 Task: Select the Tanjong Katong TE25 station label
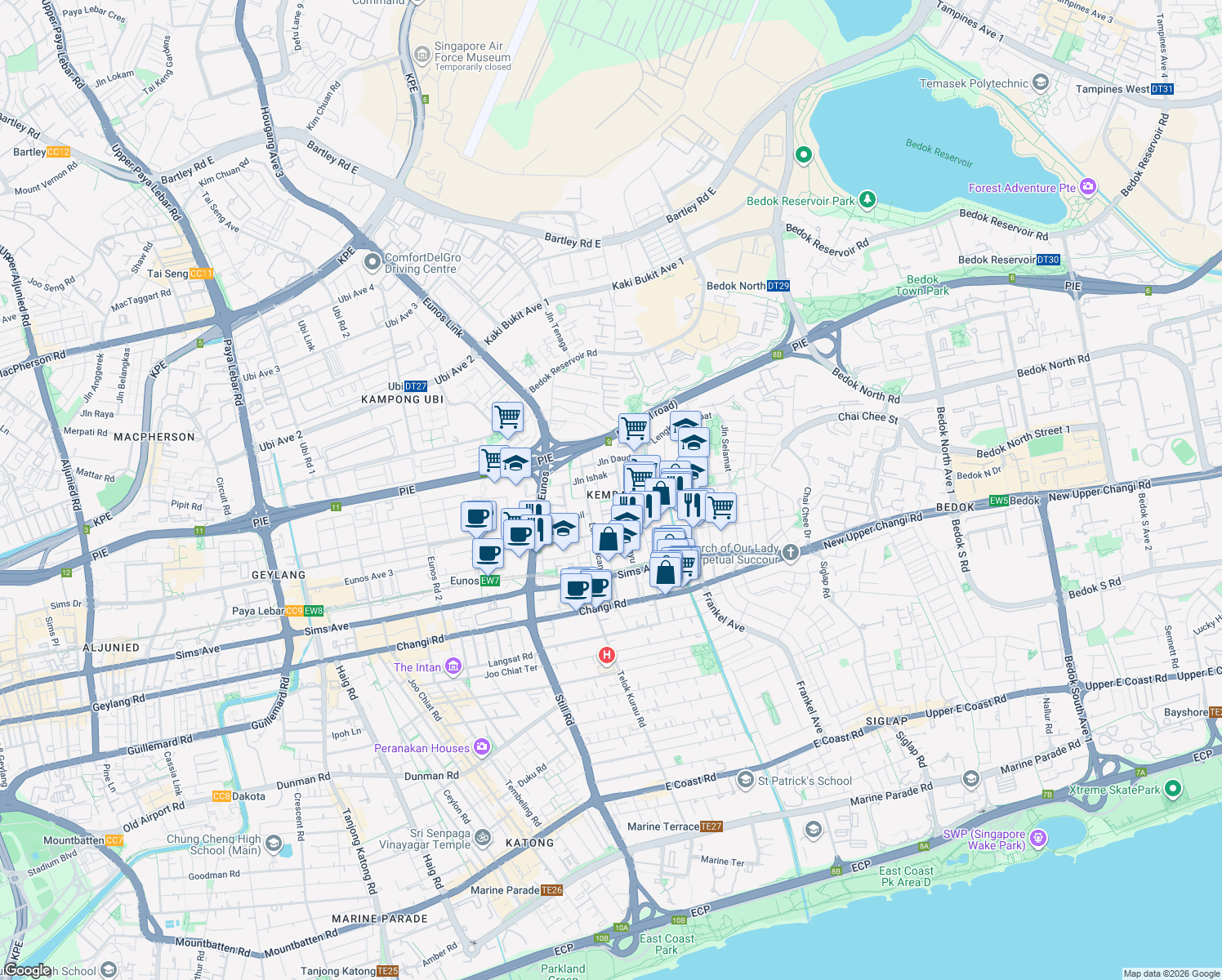350,971
